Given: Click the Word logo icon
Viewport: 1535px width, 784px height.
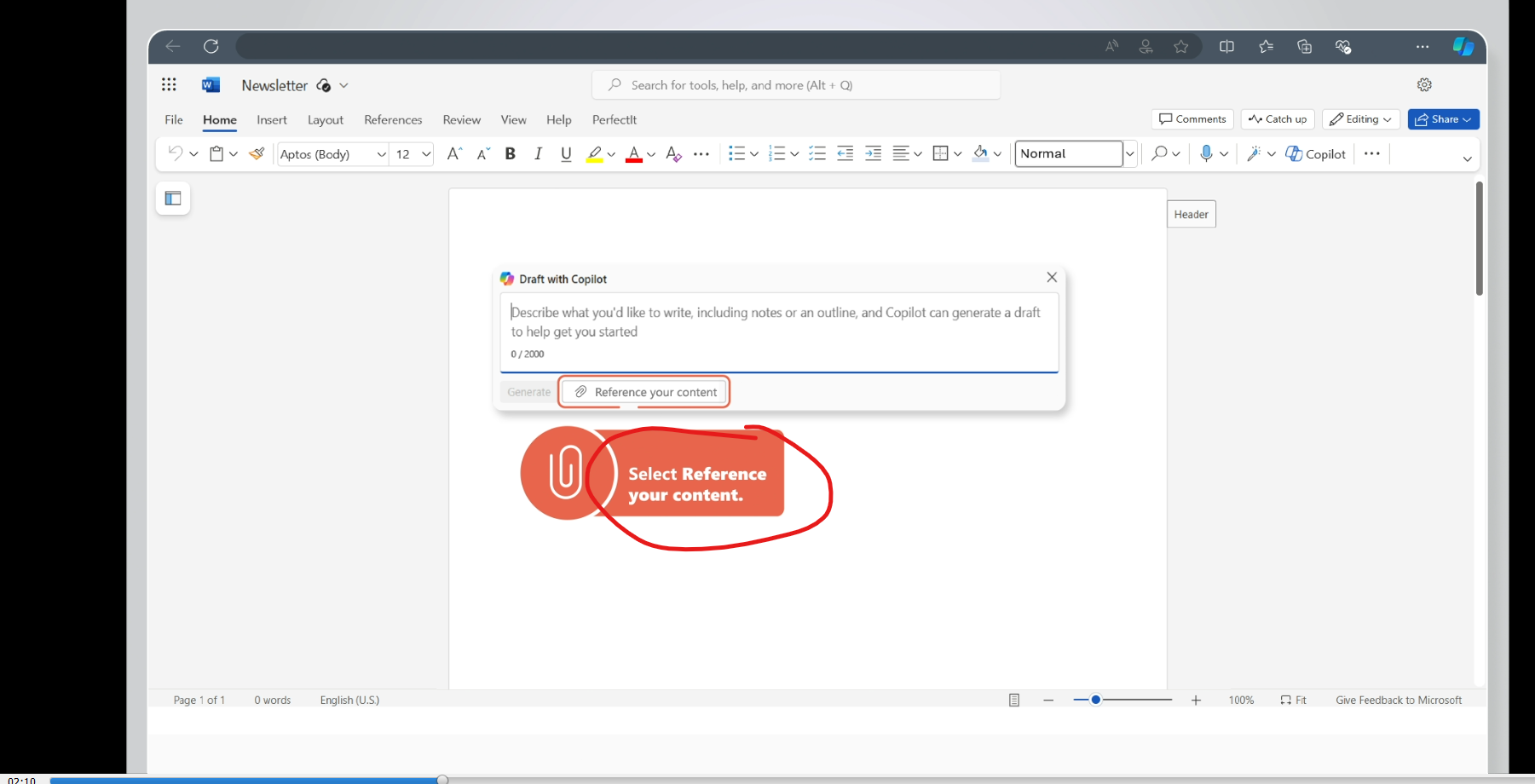Looking at the screenshot, I should pos(211,84).
